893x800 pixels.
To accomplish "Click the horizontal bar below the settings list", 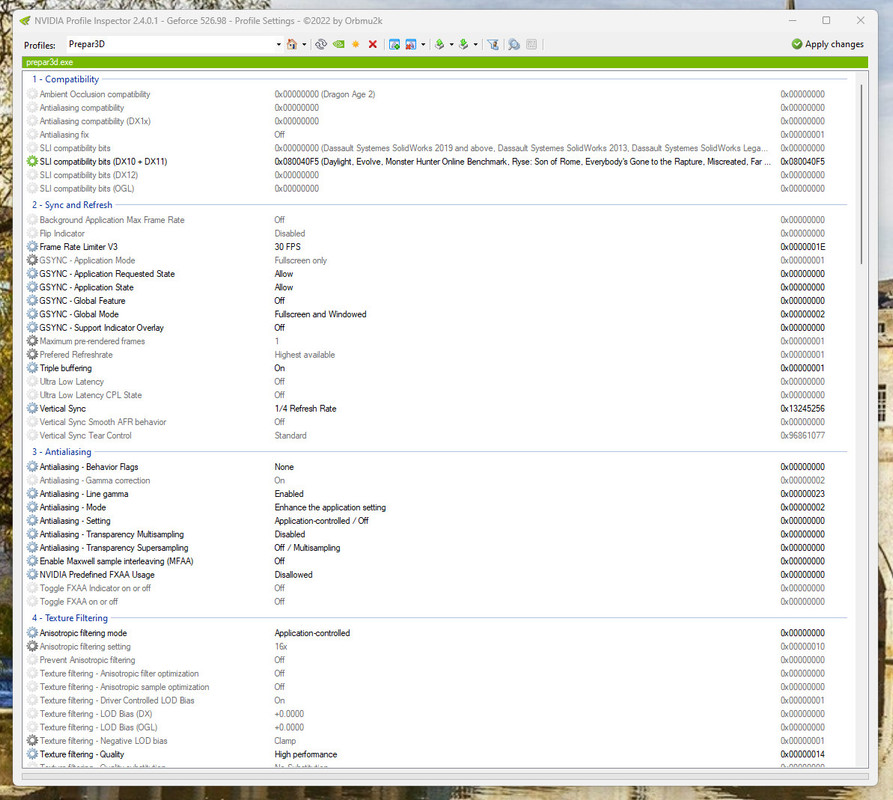I will pos(445,776).
